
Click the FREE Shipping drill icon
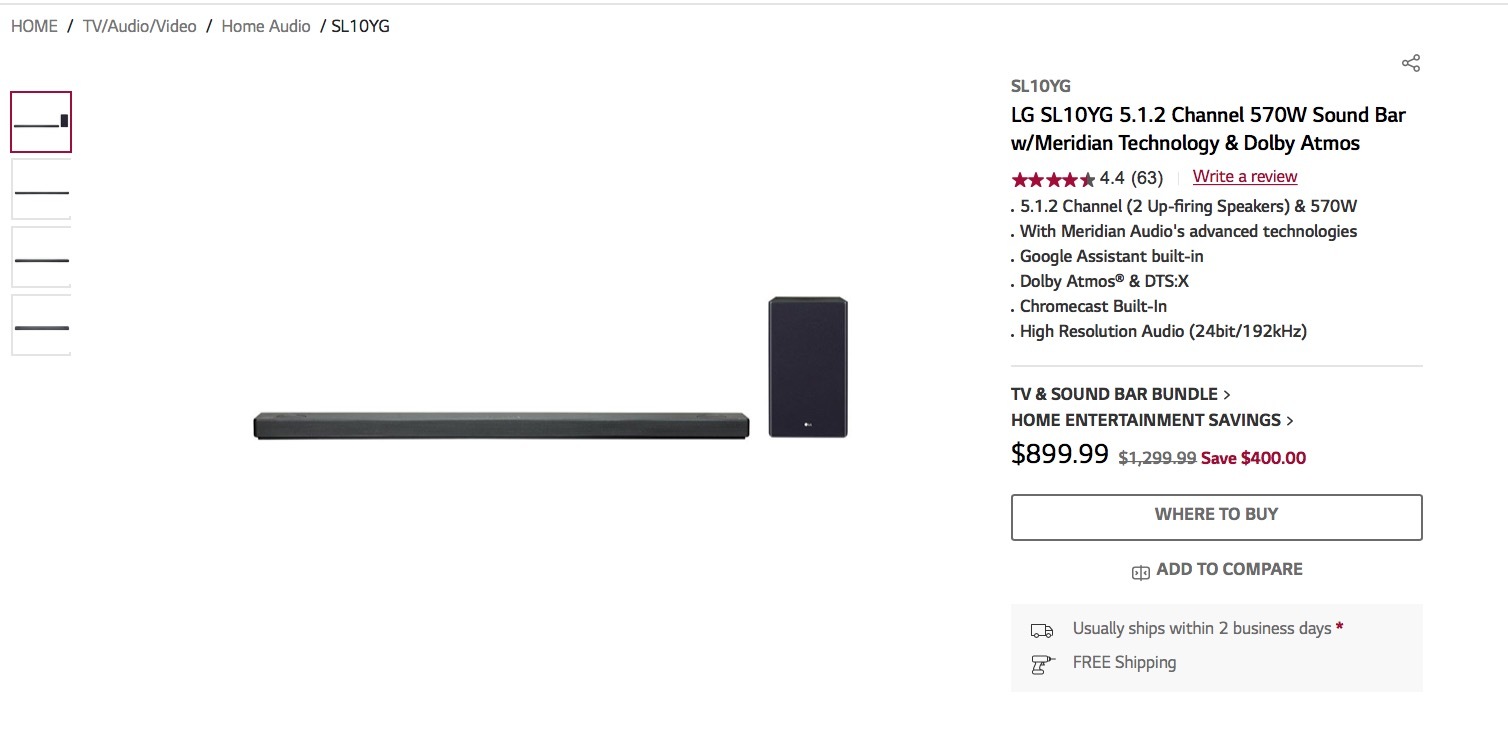[1041, 664]
